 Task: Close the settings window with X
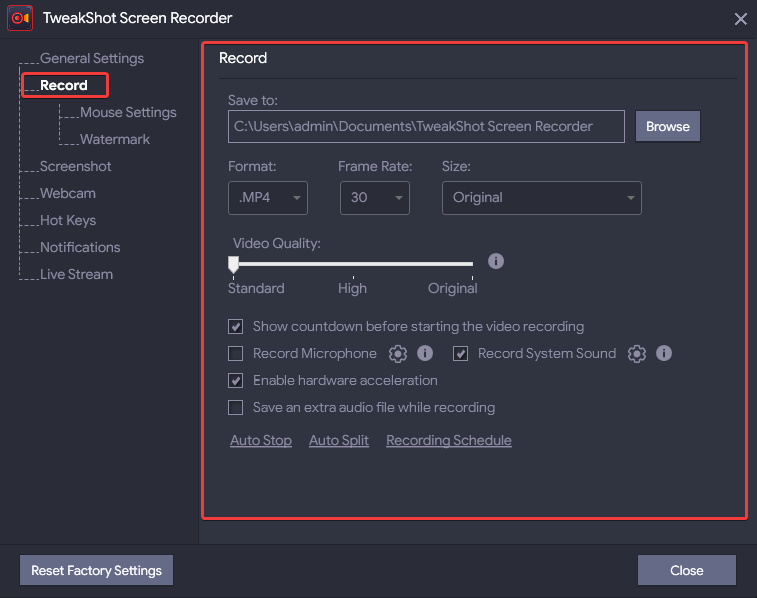(x=741, y=19)
